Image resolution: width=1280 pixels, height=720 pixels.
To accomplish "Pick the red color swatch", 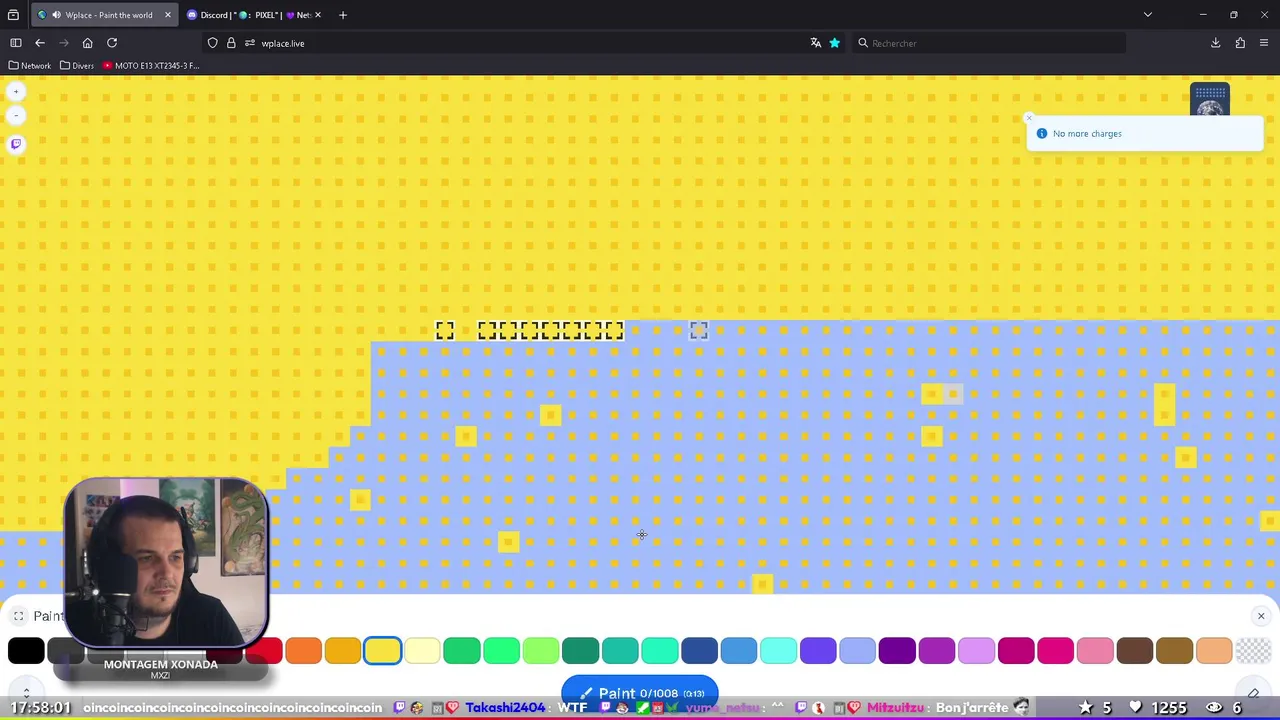I will pos(264,651).
